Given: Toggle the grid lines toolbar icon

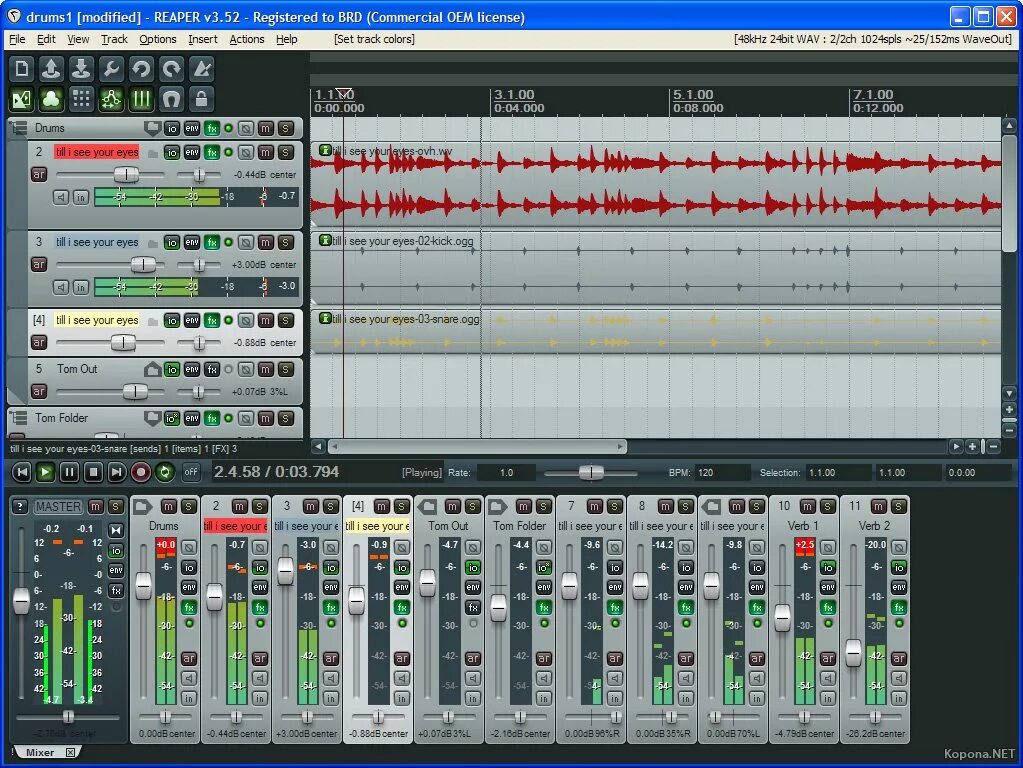Looking at the screenshot, I should [141, 99].
